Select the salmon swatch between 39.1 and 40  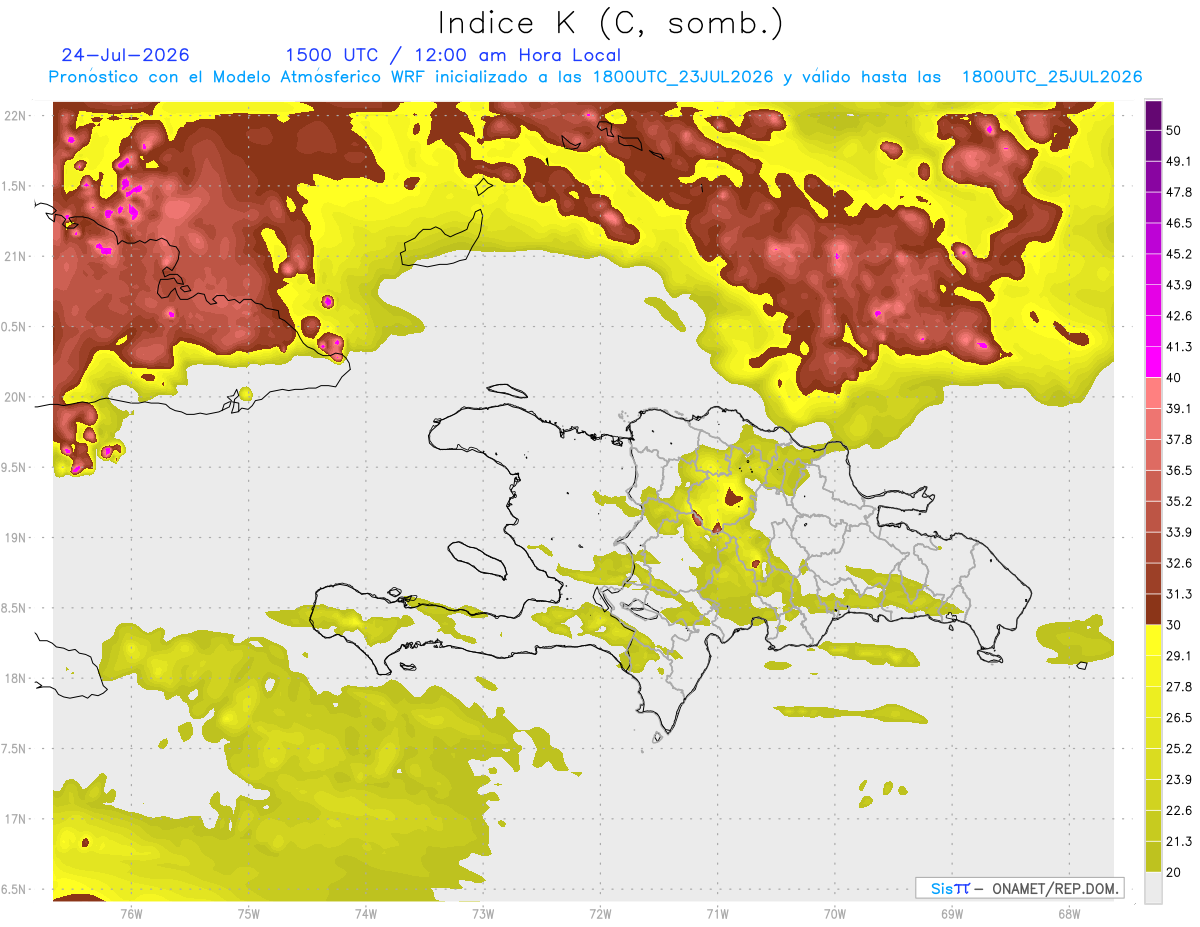1154,393
